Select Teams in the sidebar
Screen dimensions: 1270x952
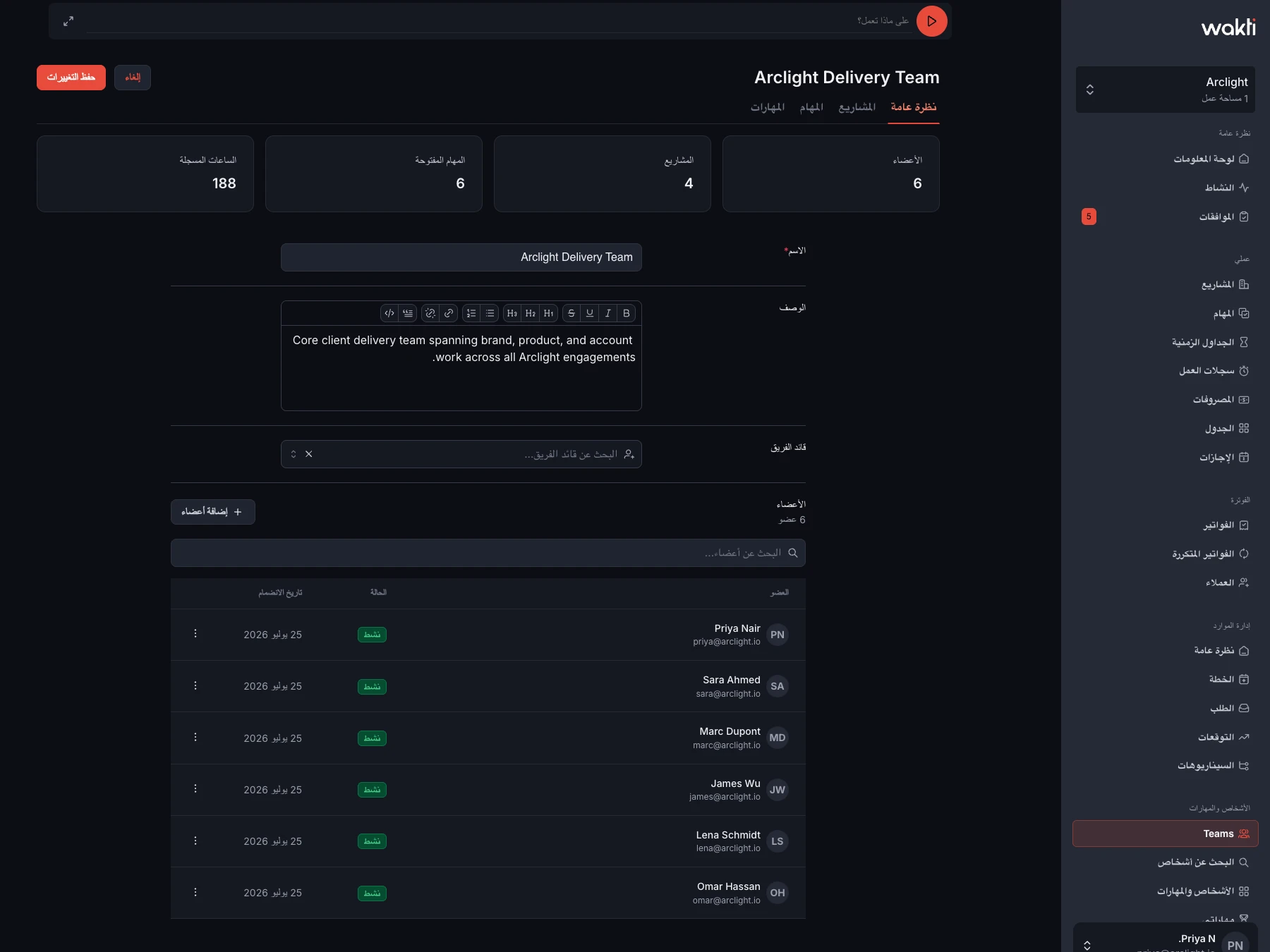(1166, 834)
